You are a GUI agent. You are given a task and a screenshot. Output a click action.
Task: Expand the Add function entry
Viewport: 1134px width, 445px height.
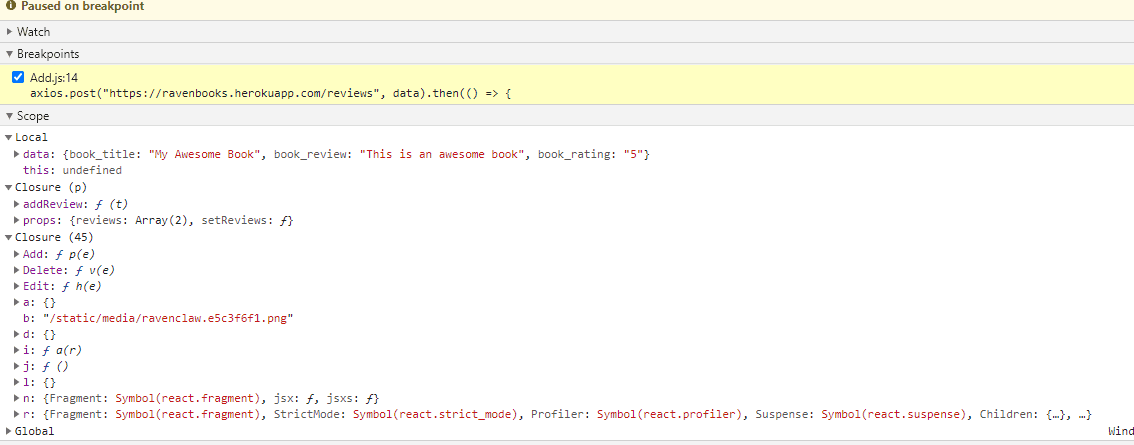pyautogui.click(x=16, y=254)
